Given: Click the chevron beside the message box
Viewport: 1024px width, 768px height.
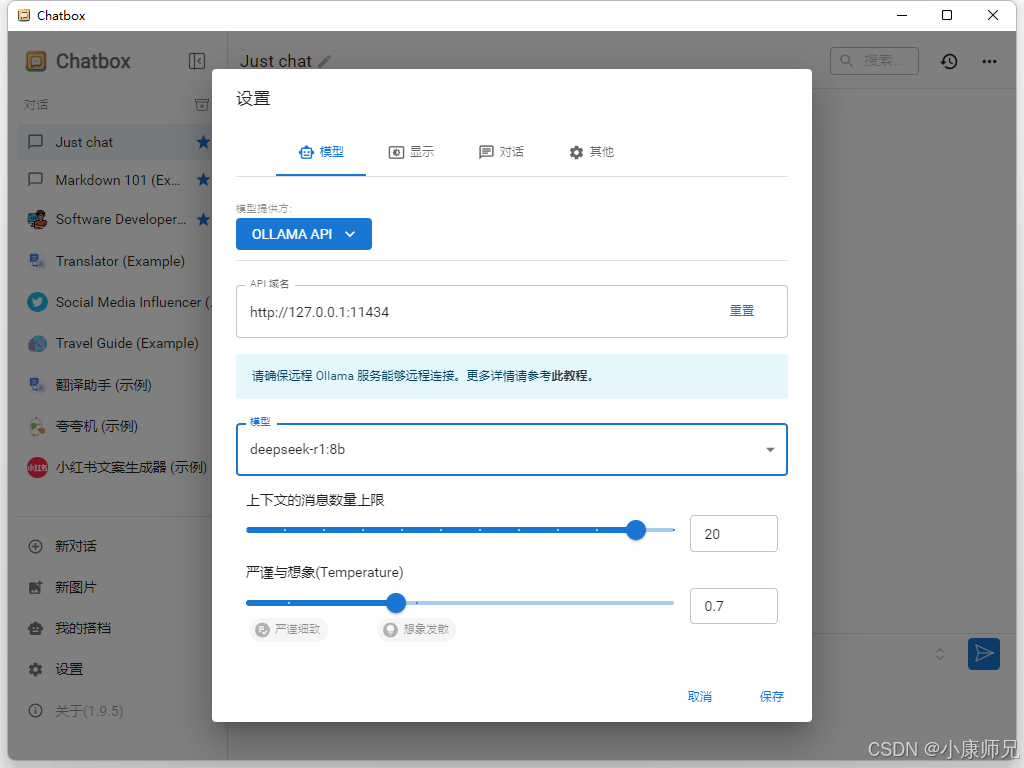Looking at the screenshot, I should (939, 653).
